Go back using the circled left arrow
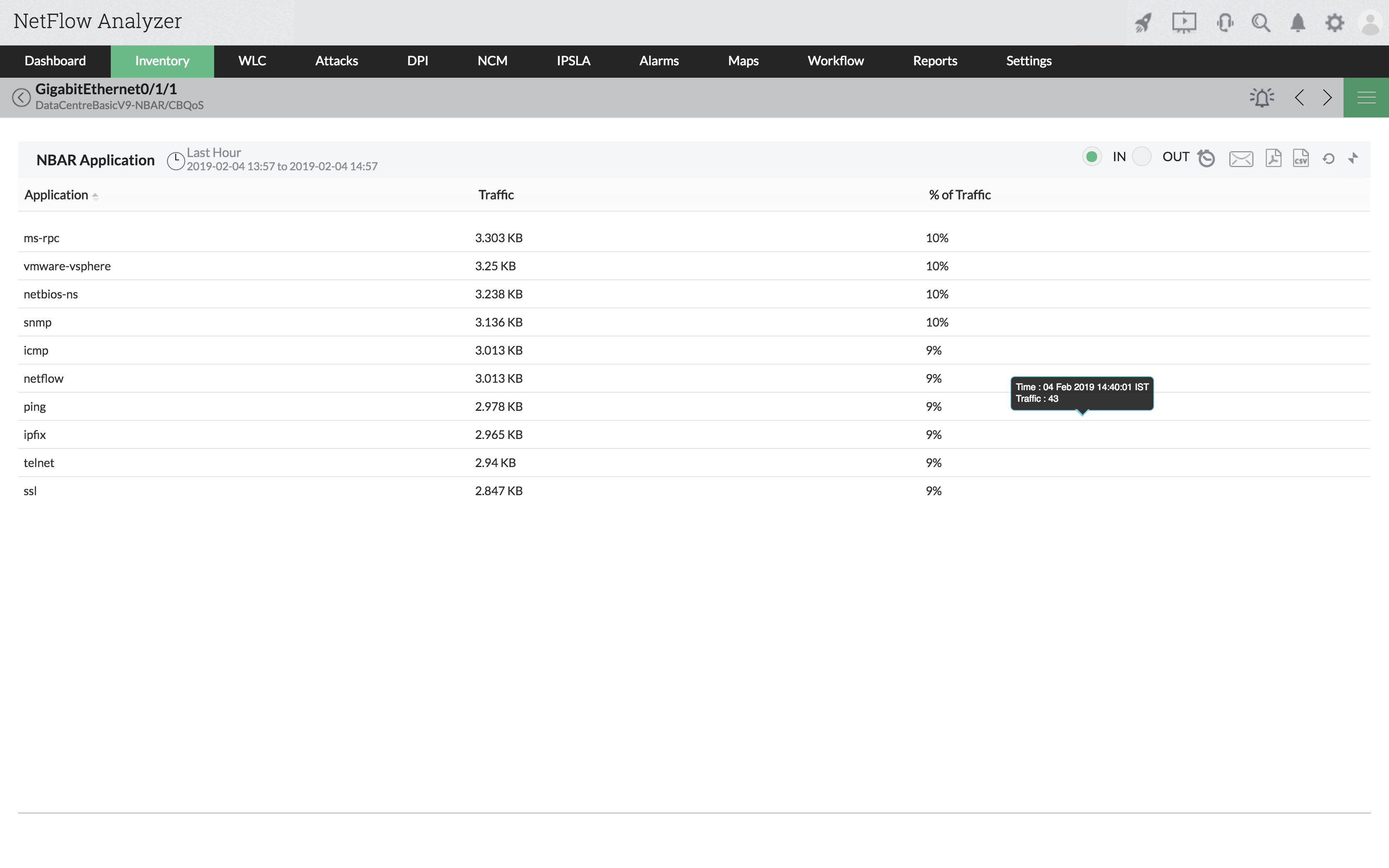The image size is (1389, 868). click(21, 98)
